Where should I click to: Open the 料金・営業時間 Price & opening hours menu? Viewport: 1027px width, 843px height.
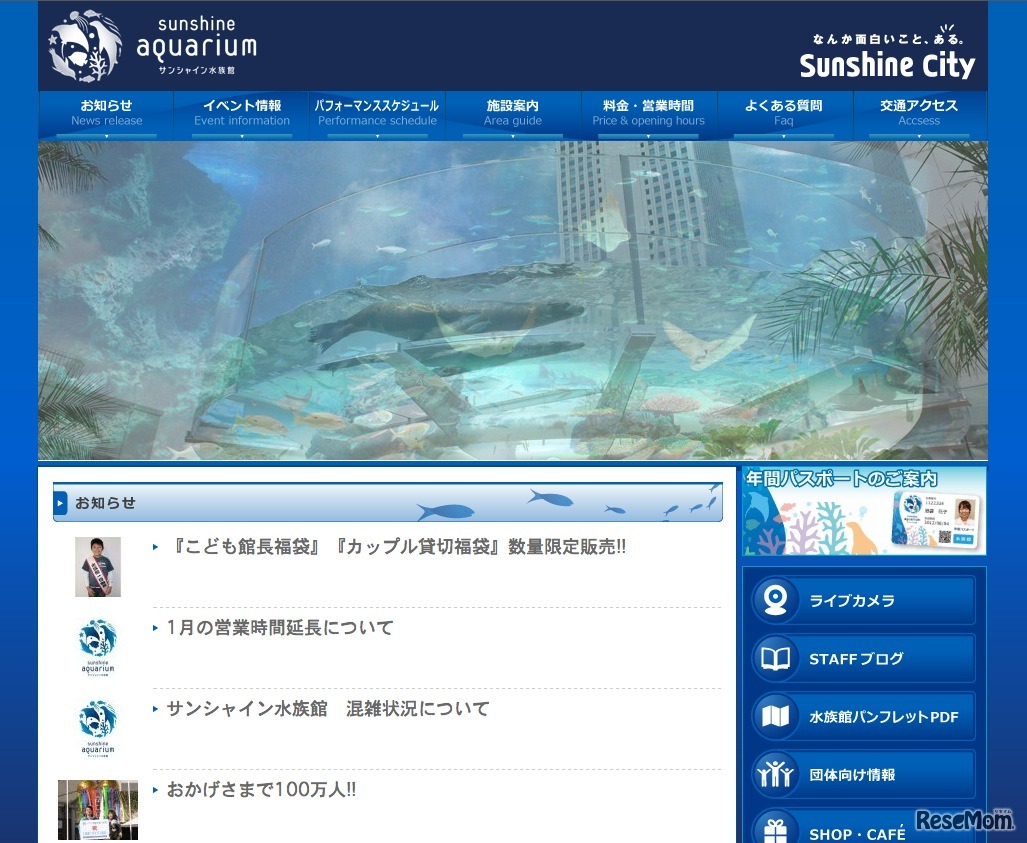(x=648, y=116)
